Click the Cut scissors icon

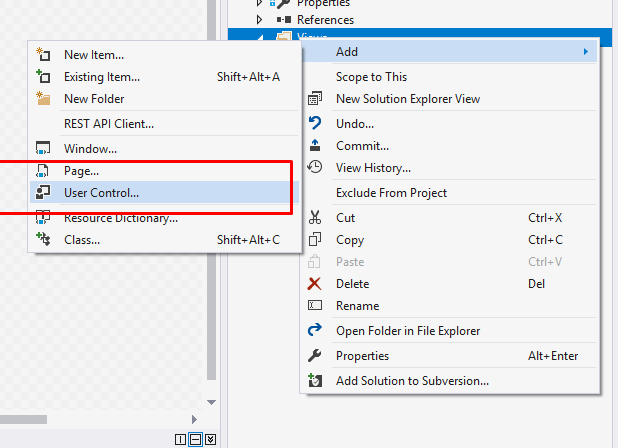coord(315,218)
